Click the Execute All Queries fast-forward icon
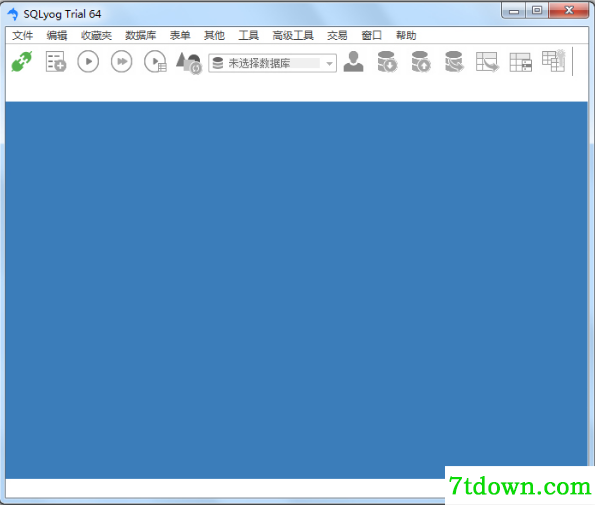 click(x=121, y=61)
